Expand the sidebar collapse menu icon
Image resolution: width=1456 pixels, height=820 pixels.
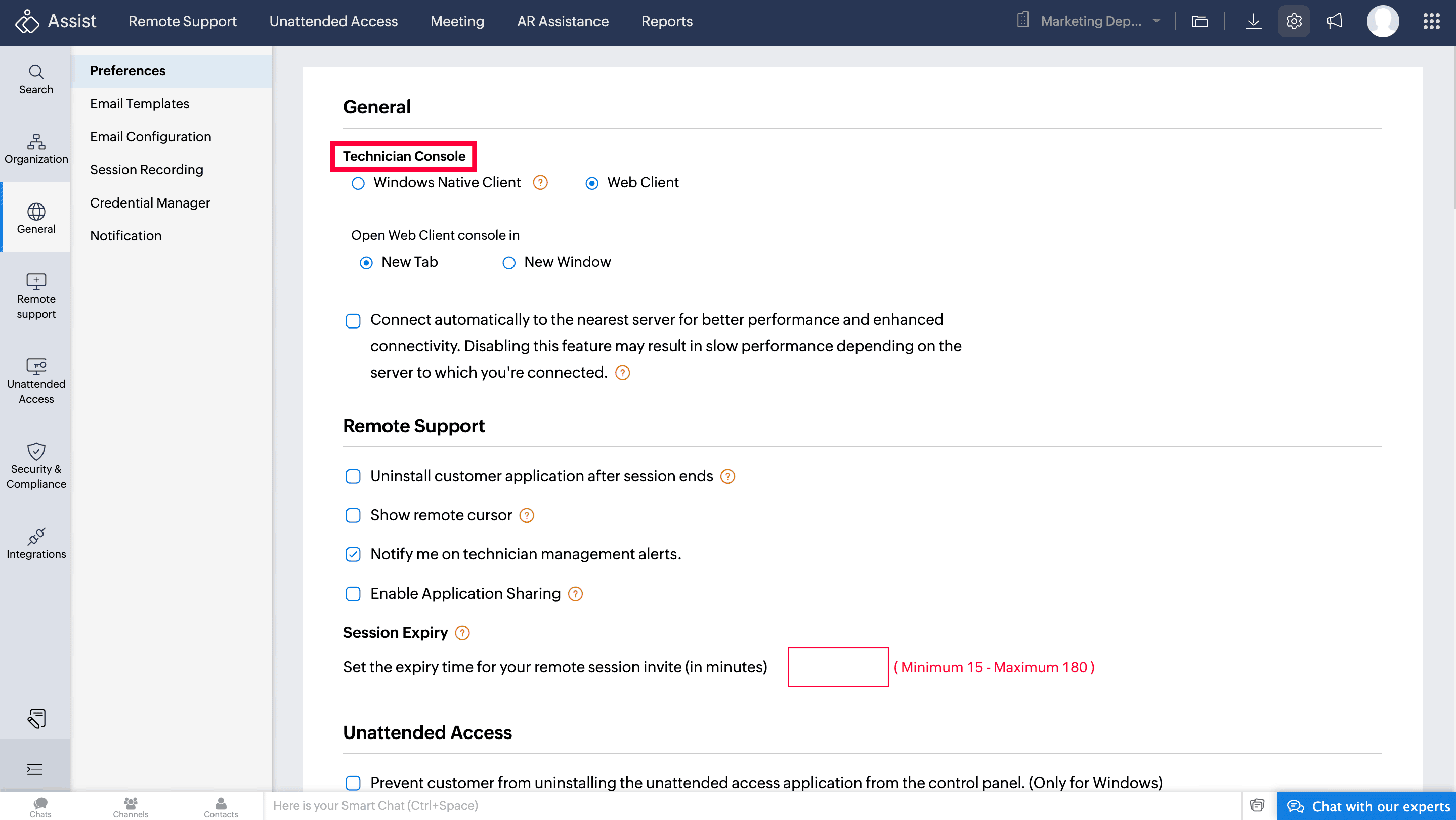pos(35,768)
